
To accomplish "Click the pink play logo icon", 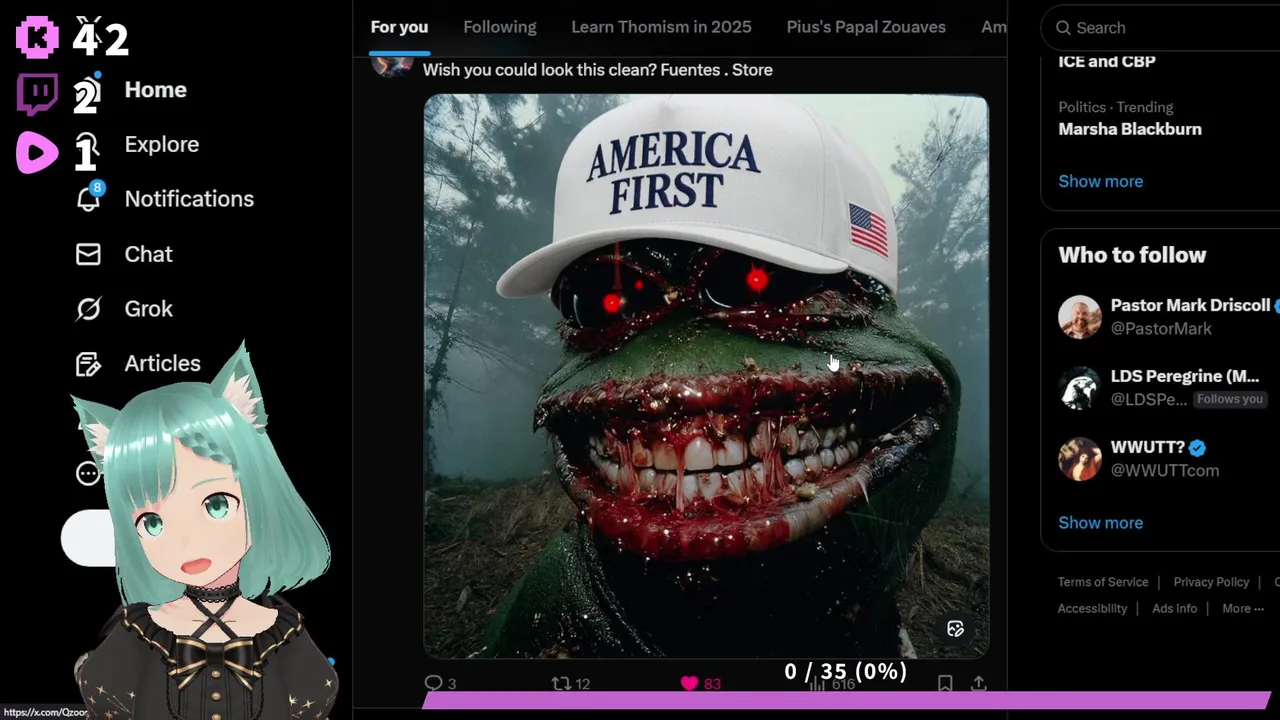I will 37,152.
